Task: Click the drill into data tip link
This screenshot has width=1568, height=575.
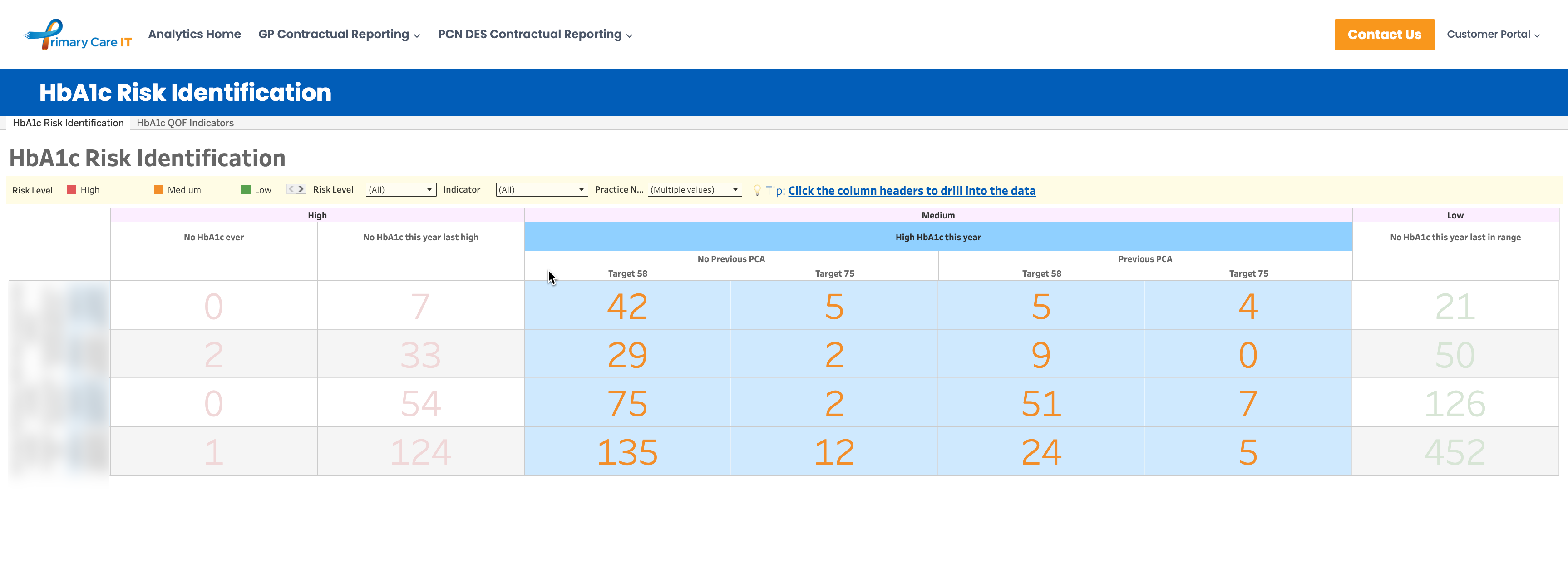Action: pos(911,191)
